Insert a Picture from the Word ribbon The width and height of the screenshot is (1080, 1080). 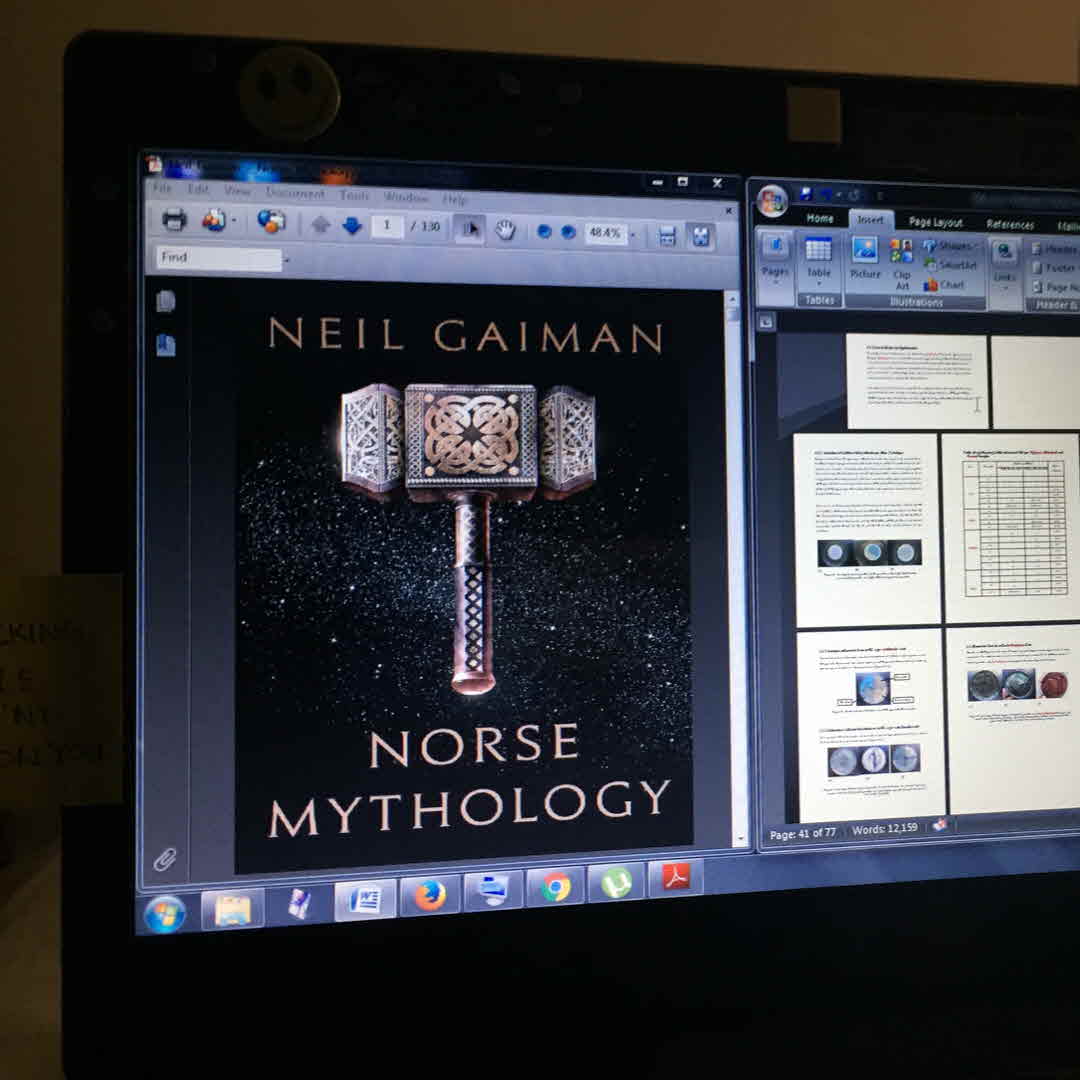click(x=865, y=258)
